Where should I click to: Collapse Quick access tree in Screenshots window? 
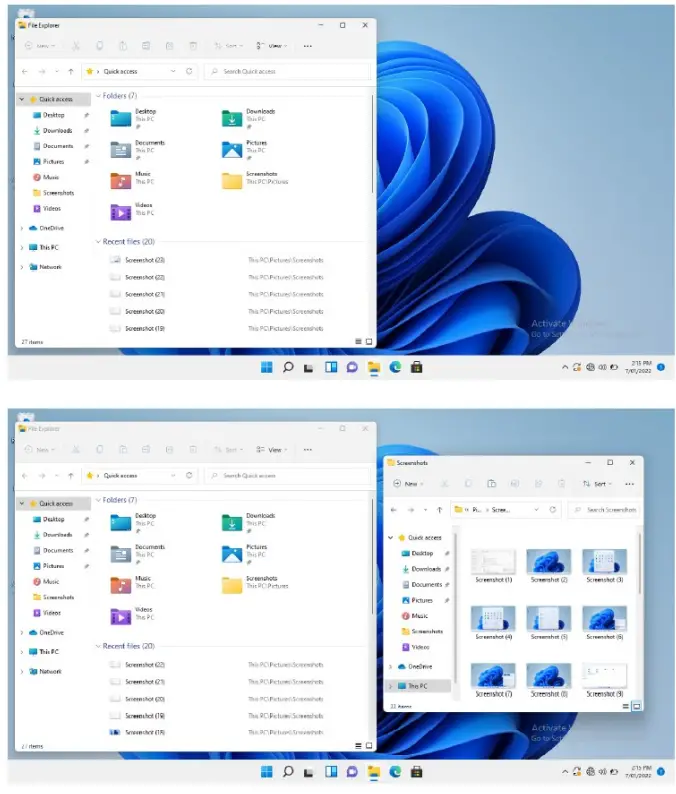pyautogui.click(x=390, y=538)
